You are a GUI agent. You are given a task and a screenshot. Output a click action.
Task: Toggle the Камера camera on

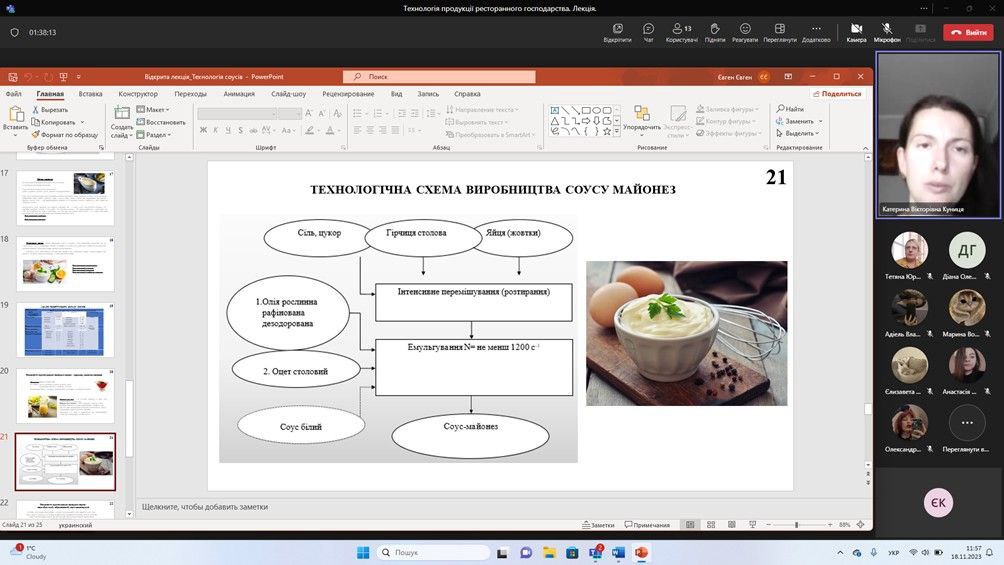pyautogui.click(x=856, y=29)
